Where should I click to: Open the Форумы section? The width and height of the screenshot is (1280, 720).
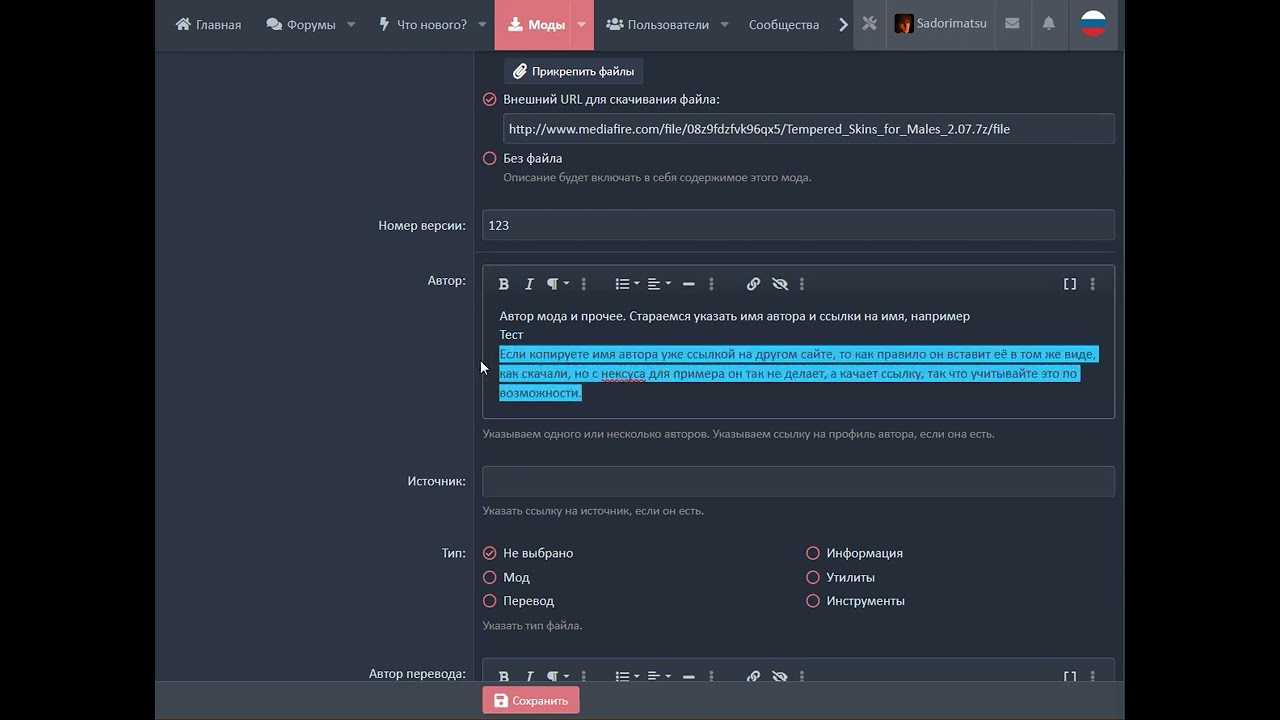(301, 24)
